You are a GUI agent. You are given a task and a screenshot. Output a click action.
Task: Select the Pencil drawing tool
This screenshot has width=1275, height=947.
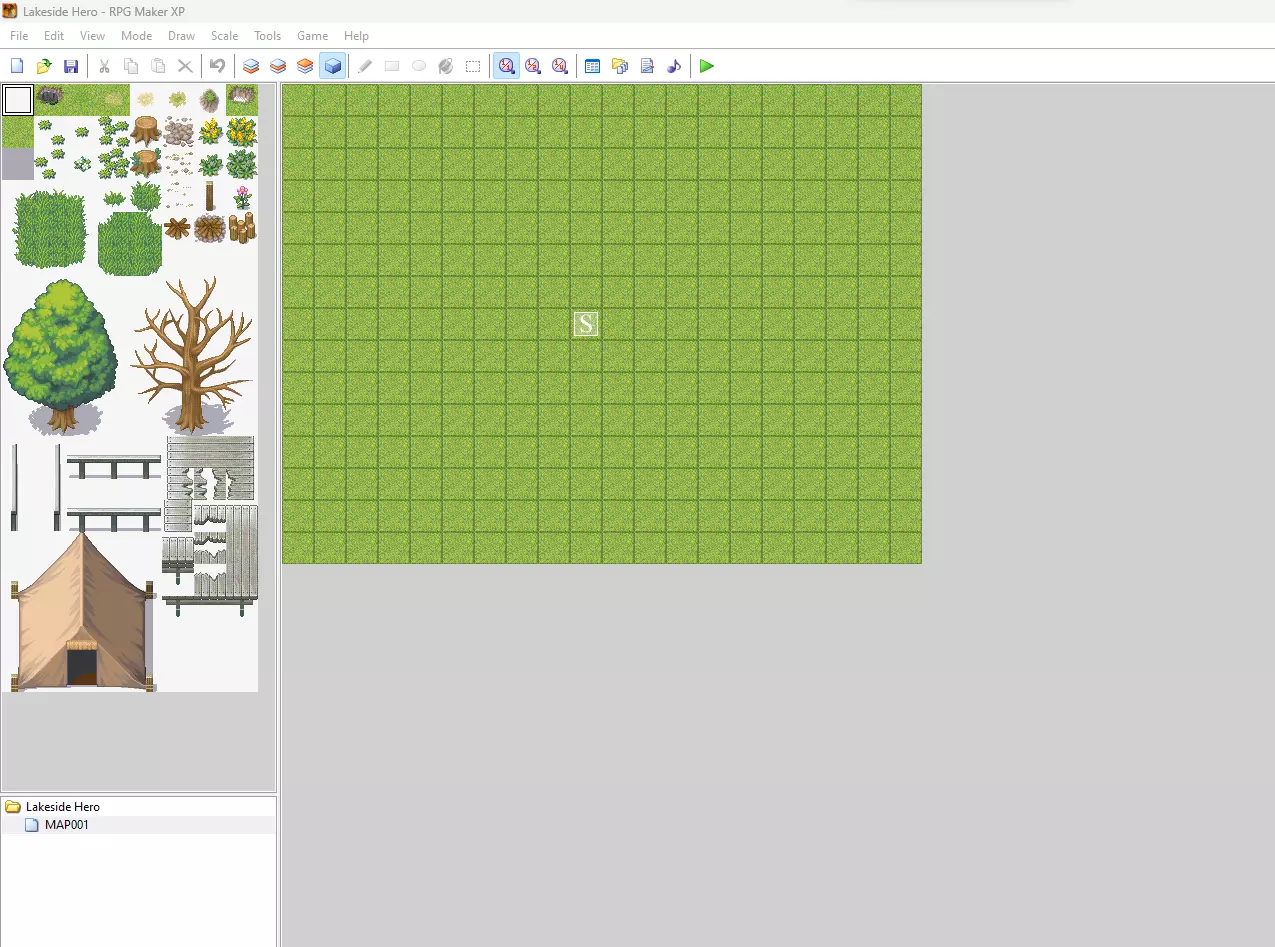[x=365, y=66]
